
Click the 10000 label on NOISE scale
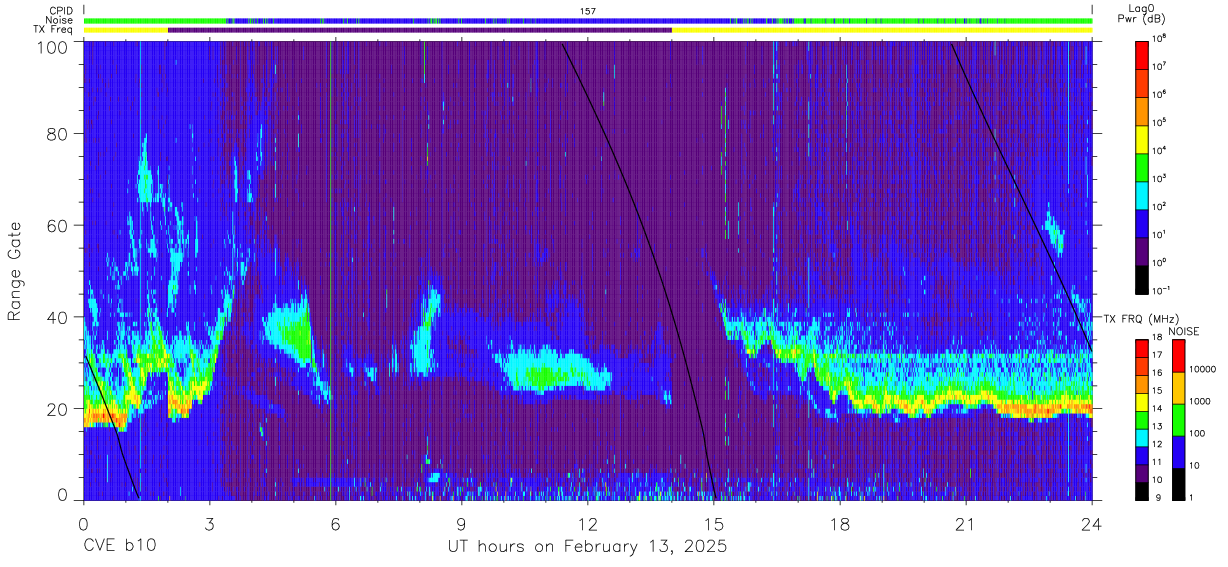(x=1202, y=370)
